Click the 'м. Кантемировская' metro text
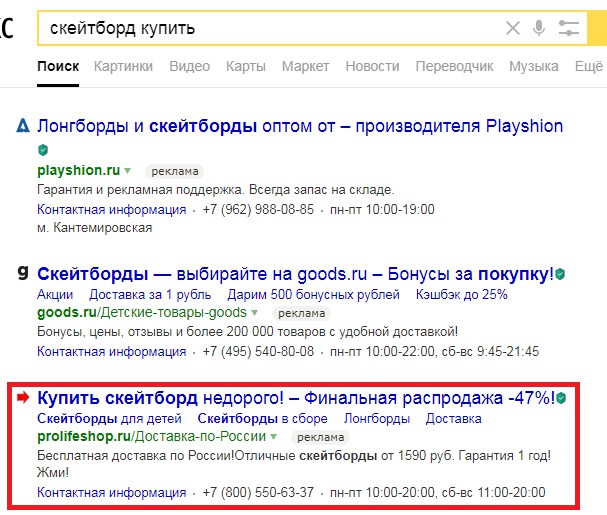 click(x=95, y=228)
